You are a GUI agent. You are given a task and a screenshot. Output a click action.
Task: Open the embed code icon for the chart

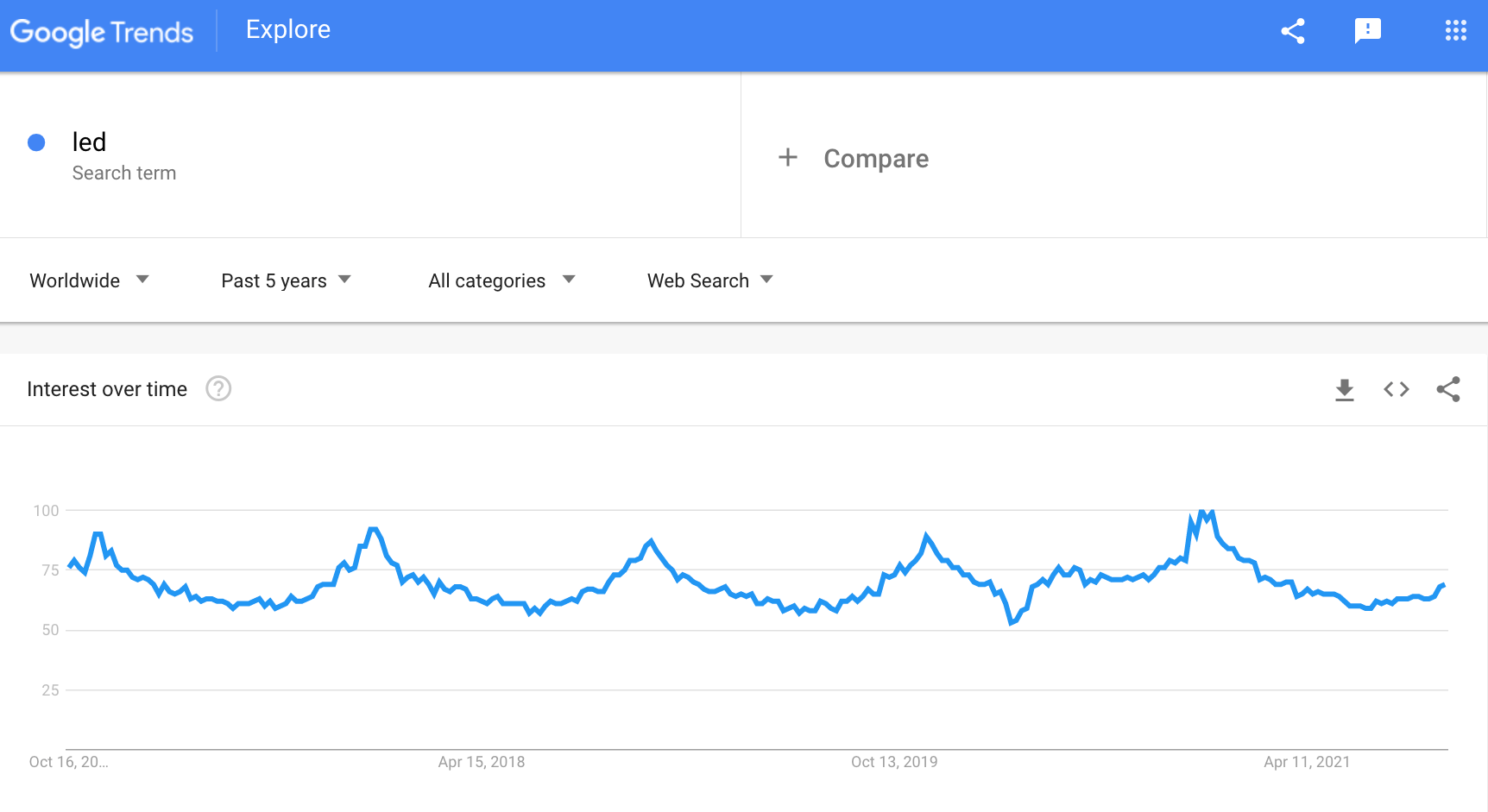pyautogui.click(x=1397, y=389)
